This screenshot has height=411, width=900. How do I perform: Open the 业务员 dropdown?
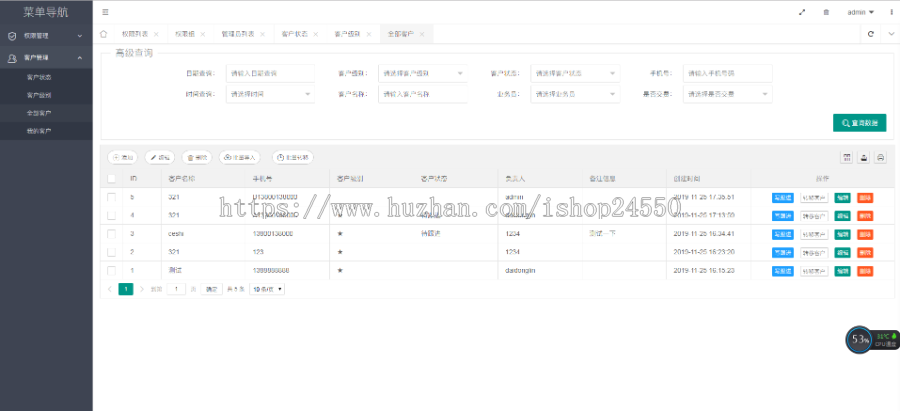(x=575, y=94)
